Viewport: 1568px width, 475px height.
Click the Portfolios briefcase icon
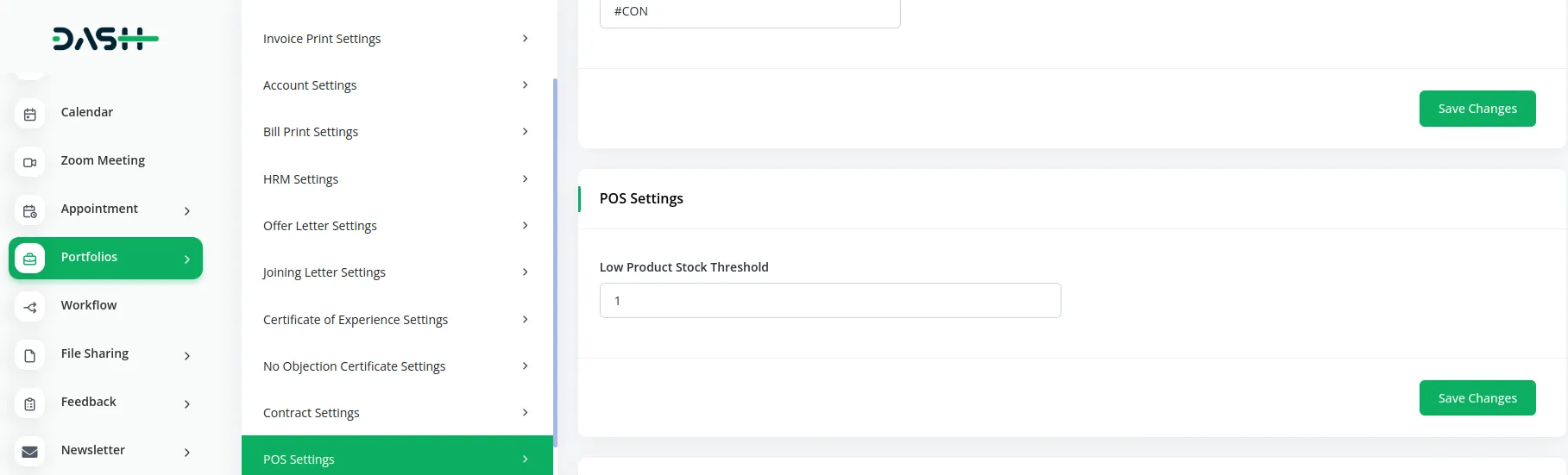click(30, 259)
